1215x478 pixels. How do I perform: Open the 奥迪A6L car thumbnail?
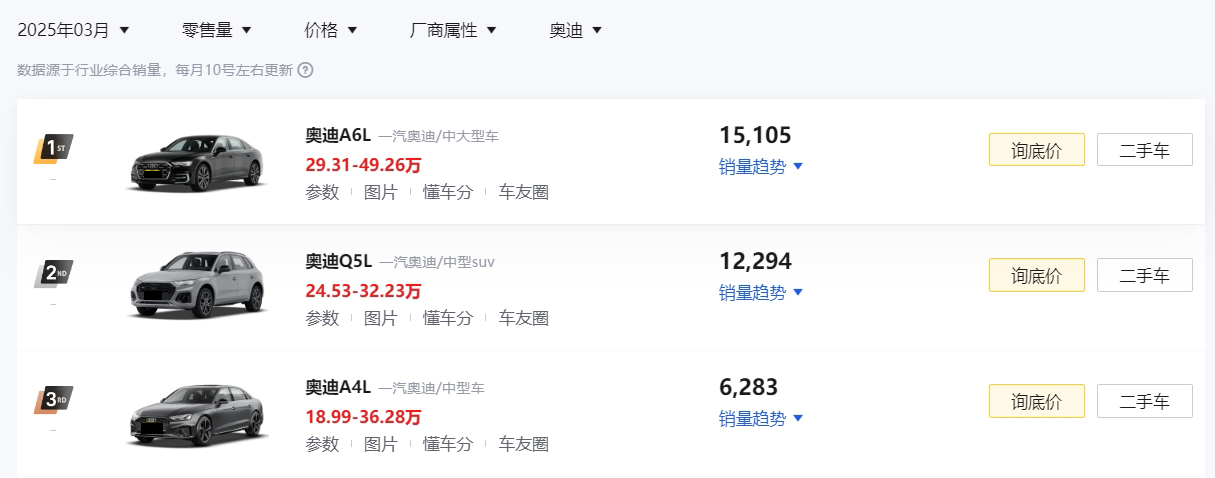tap(198, 162)
